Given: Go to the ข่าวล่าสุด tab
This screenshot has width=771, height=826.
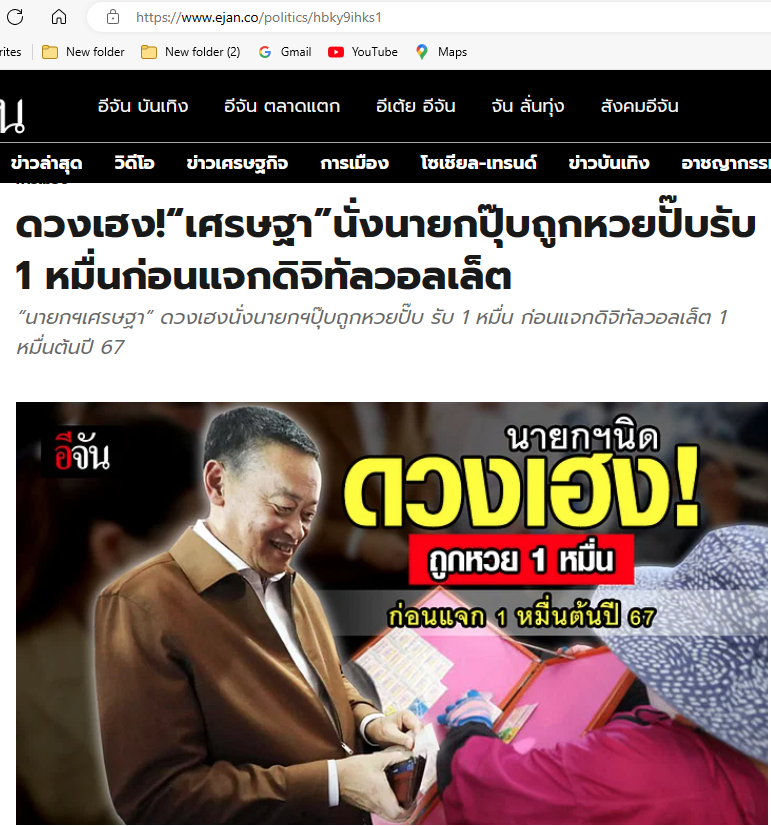Looking at the screenshot, I should [x=46, y=163].
